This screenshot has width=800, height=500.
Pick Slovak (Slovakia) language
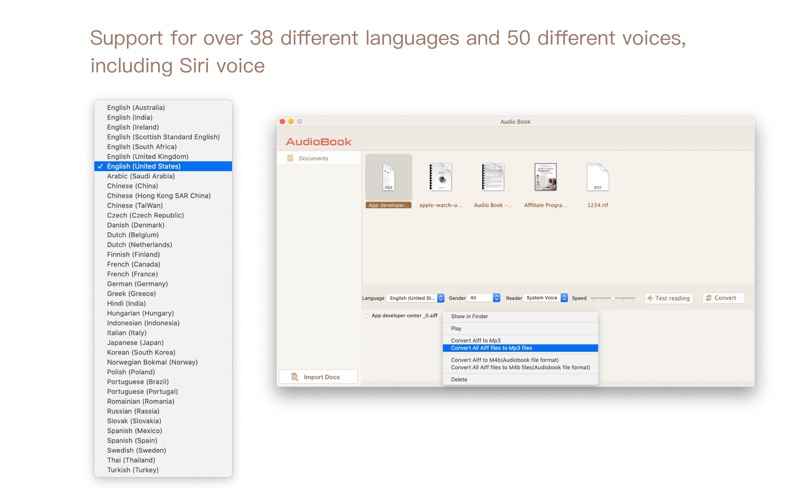click(x=163, y=421)
